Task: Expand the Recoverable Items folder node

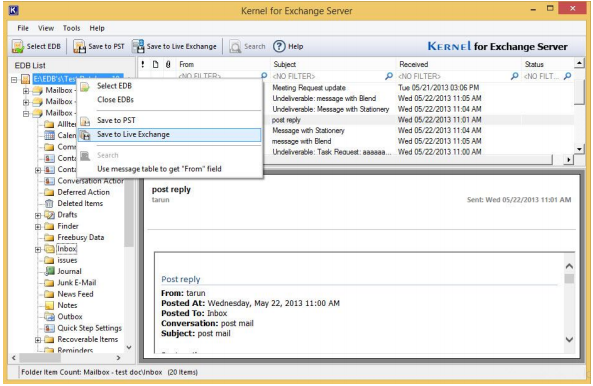Action: [38, 340]
